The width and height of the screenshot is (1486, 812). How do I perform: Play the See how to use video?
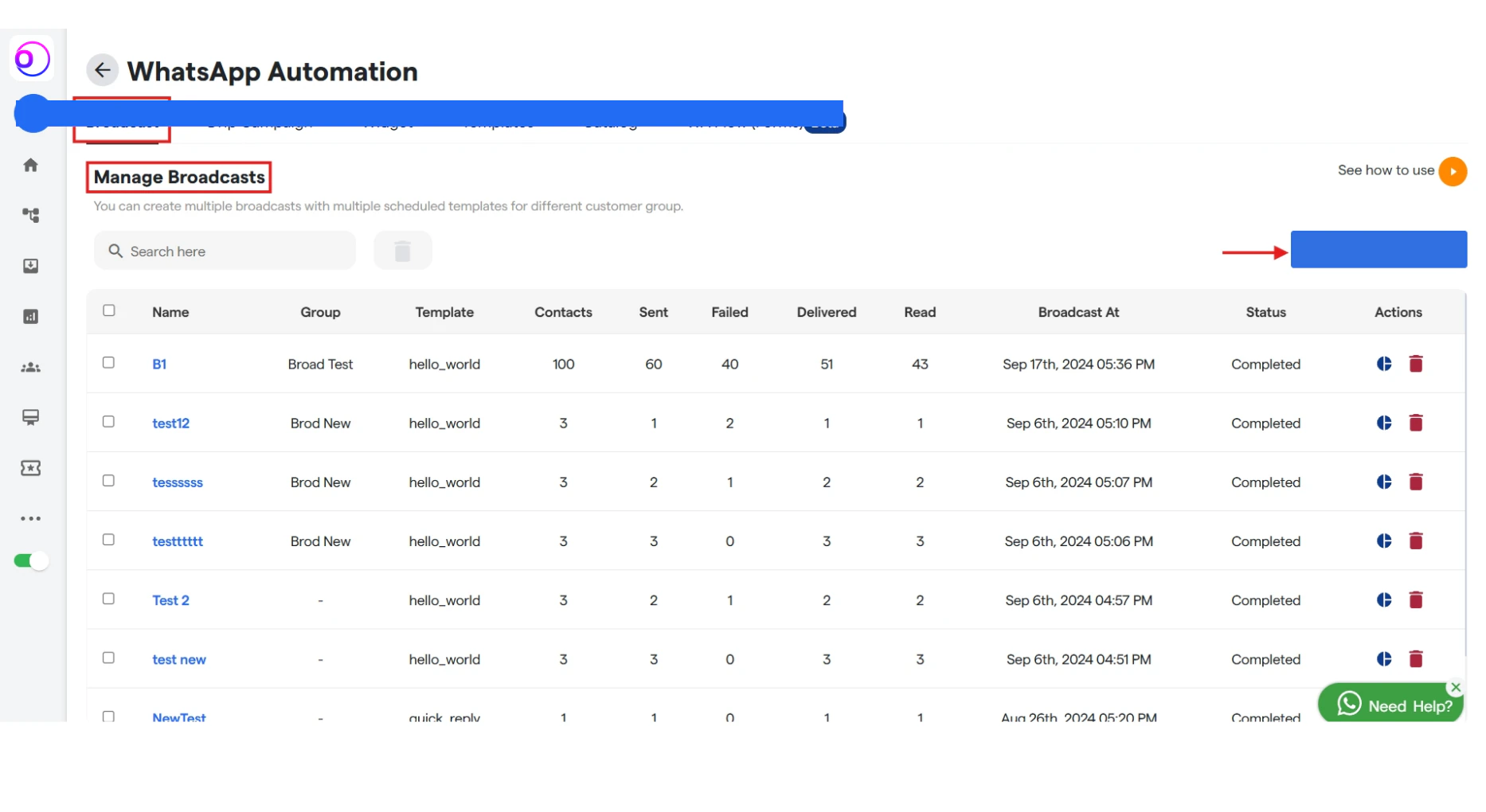1453,171
